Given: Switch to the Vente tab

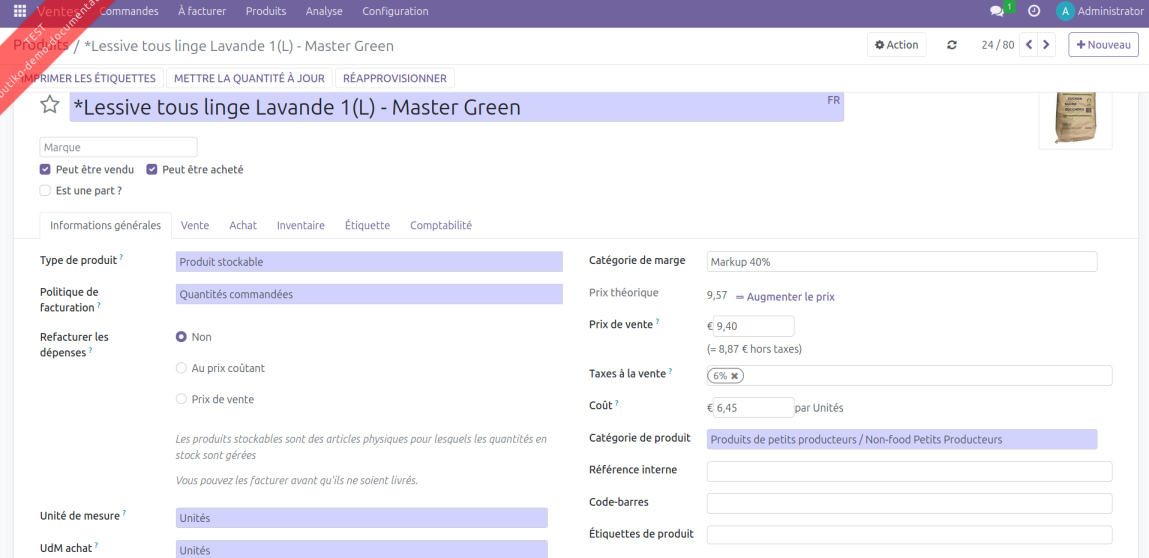Looking at the screenshot, I should tap(195, 226).
